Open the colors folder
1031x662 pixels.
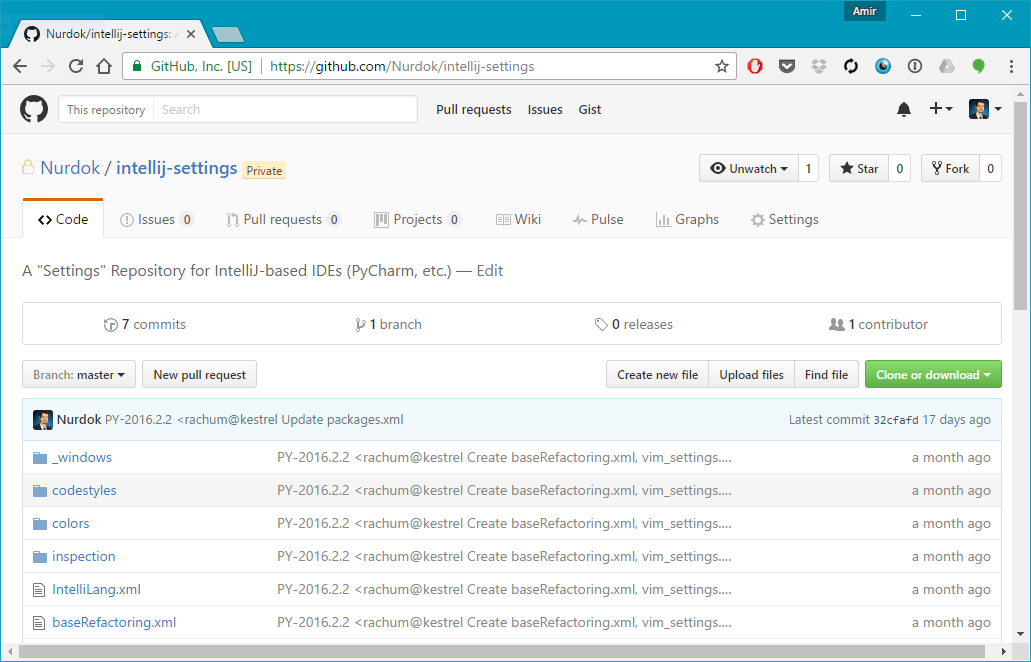pos(70,523)
